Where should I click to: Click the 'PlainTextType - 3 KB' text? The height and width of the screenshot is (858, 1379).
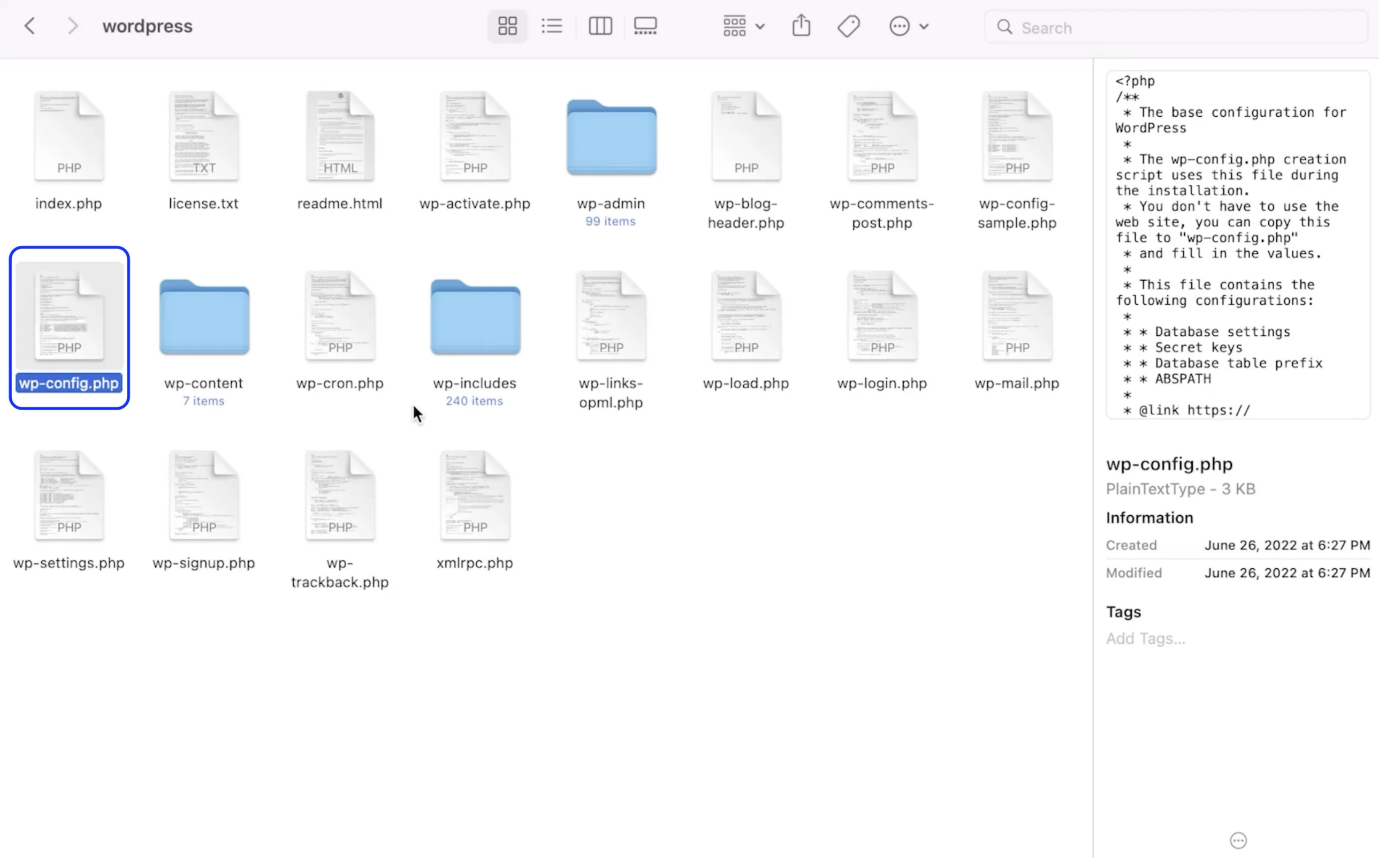(1181, 489)
